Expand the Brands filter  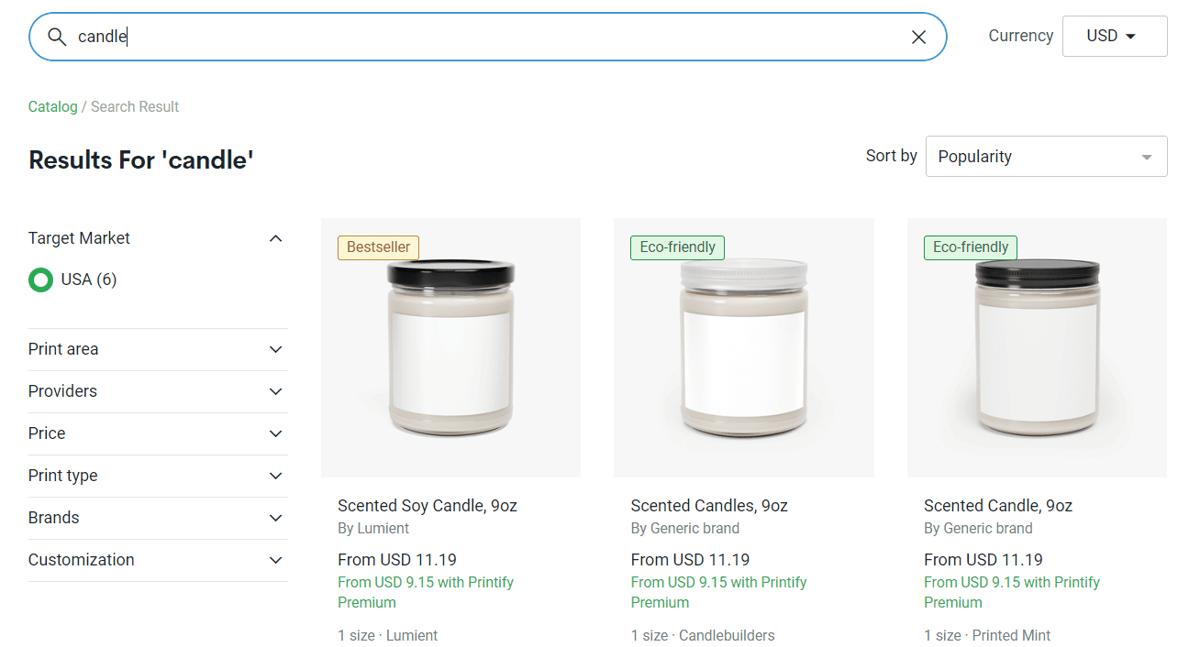click(x=158, y=518)
